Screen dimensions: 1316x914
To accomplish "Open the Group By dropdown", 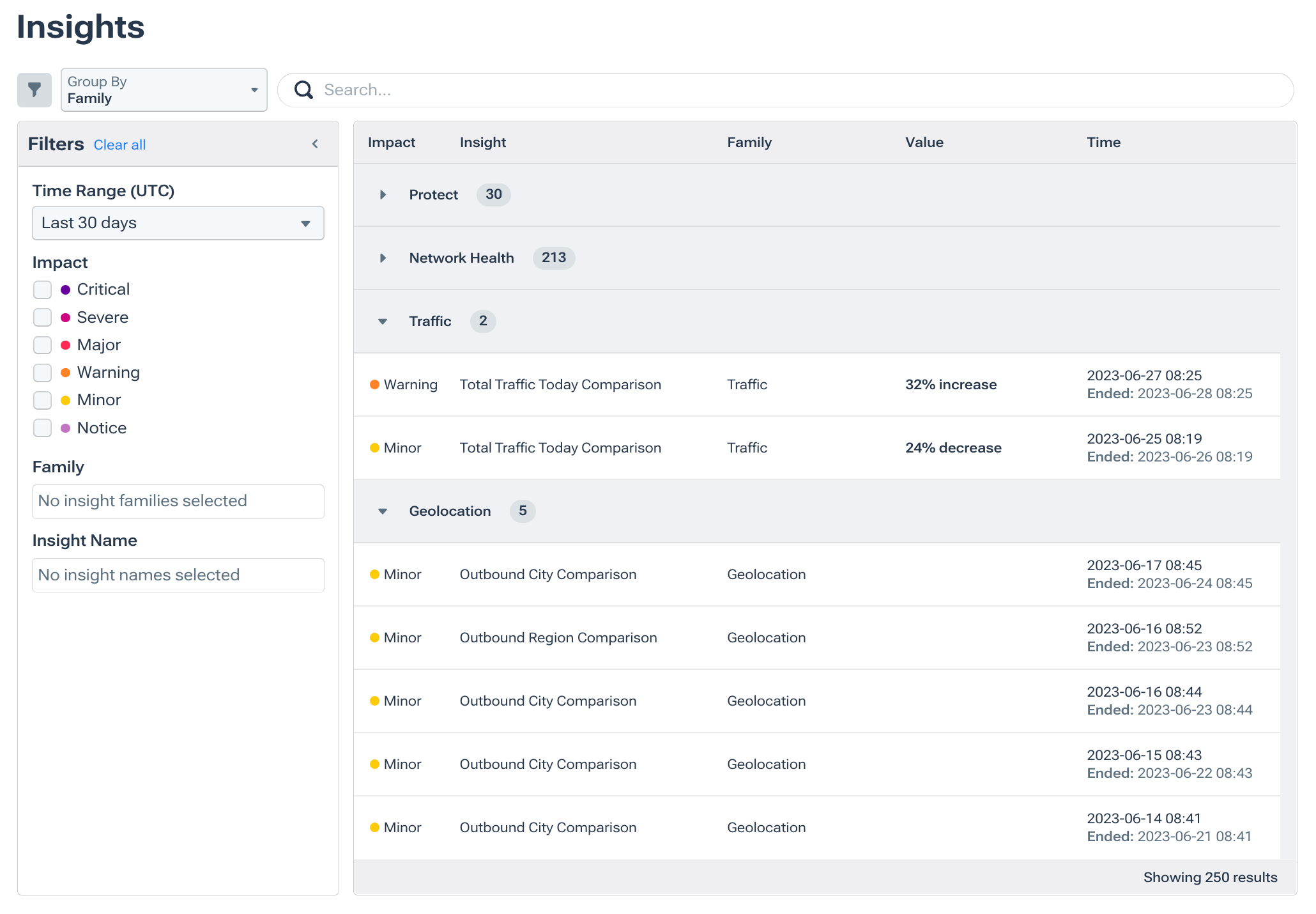I will pyautogui.click(x=164, y=89).
